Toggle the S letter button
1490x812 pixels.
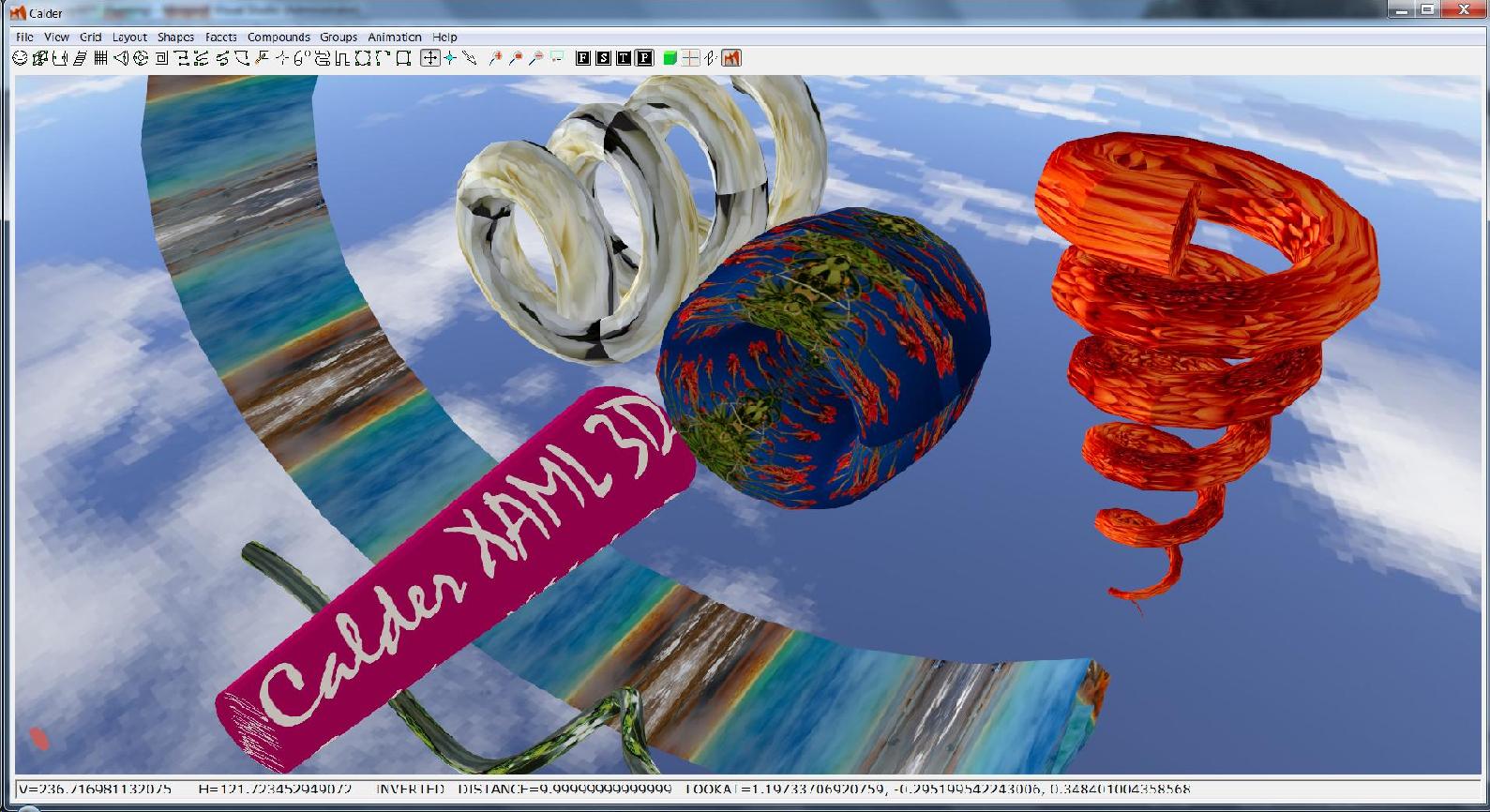[603, 58]
